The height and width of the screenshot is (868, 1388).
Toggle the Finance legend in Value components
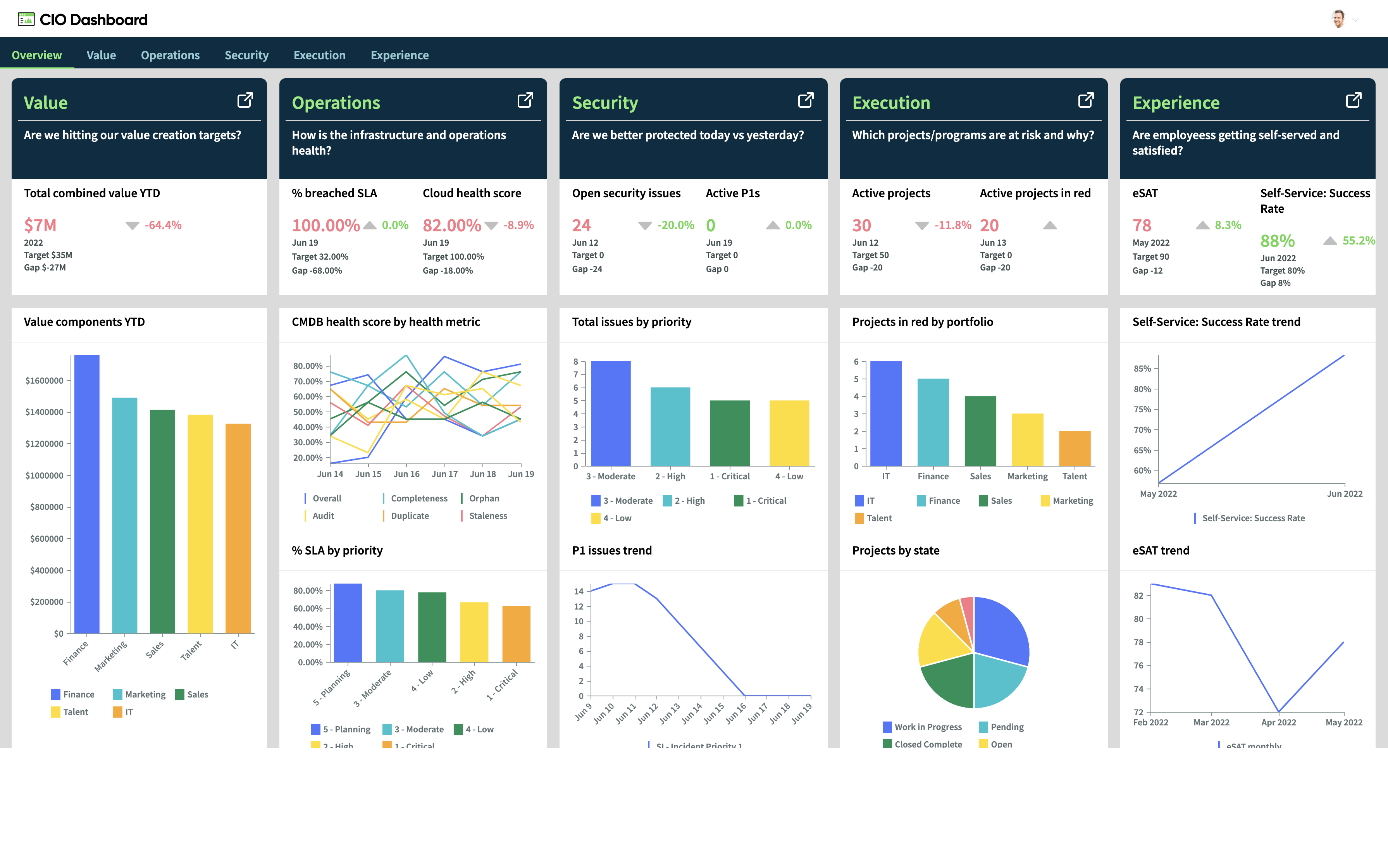pyautogui.click(x=72, y=694)
